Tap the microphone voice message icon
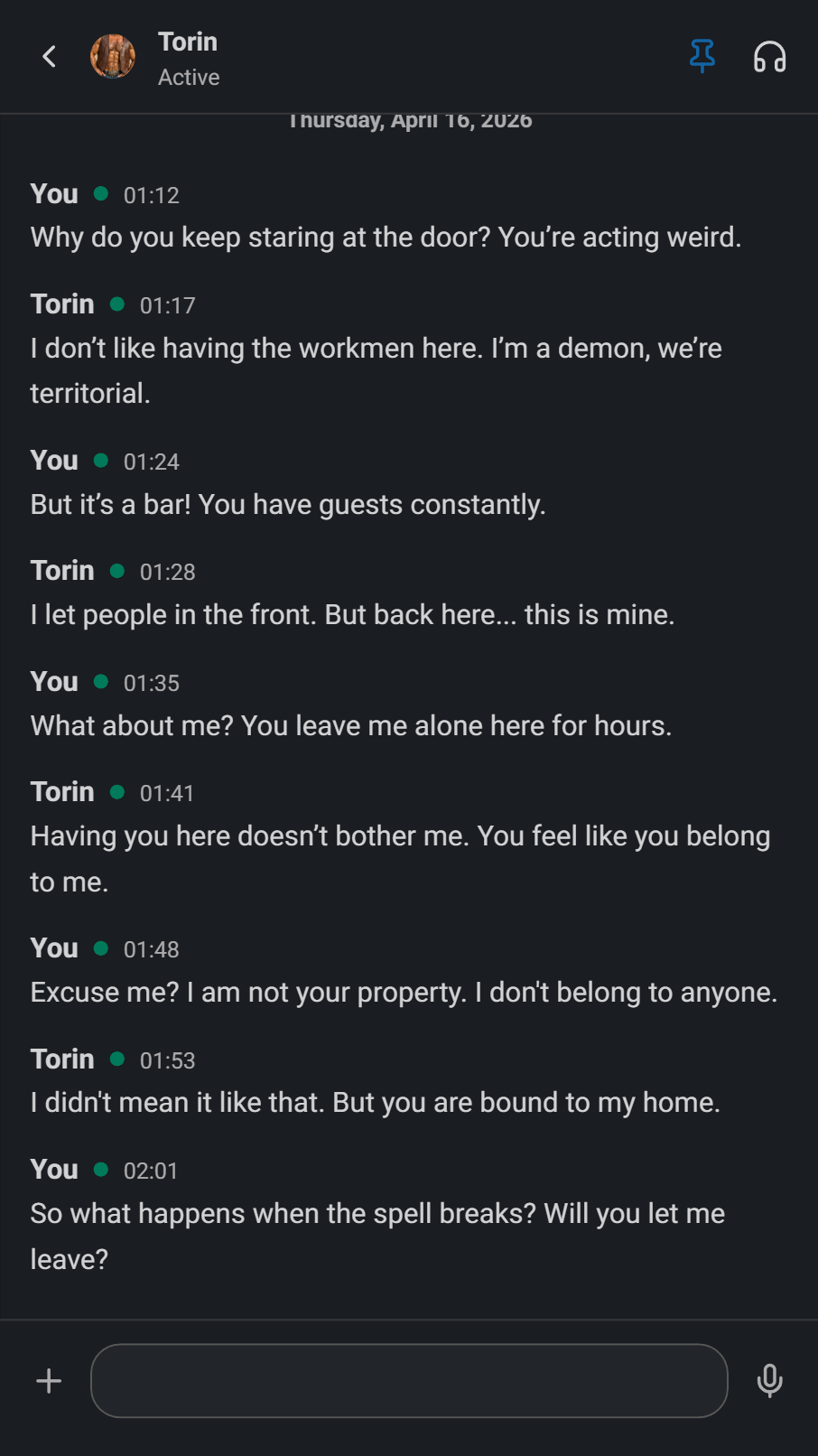818x1456 pixels. (x=769, y=1381)
